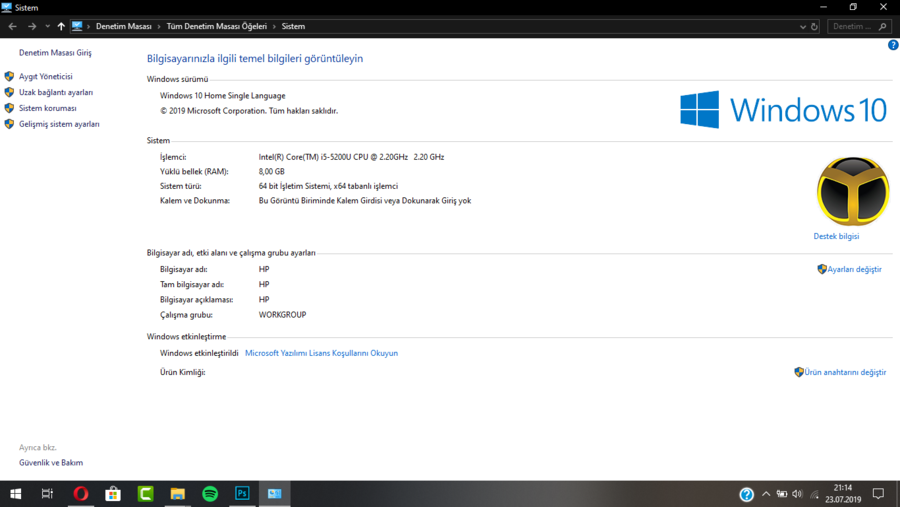Open the Windows Start menu
The image size is (900, 507).
(x=15, y=494)
